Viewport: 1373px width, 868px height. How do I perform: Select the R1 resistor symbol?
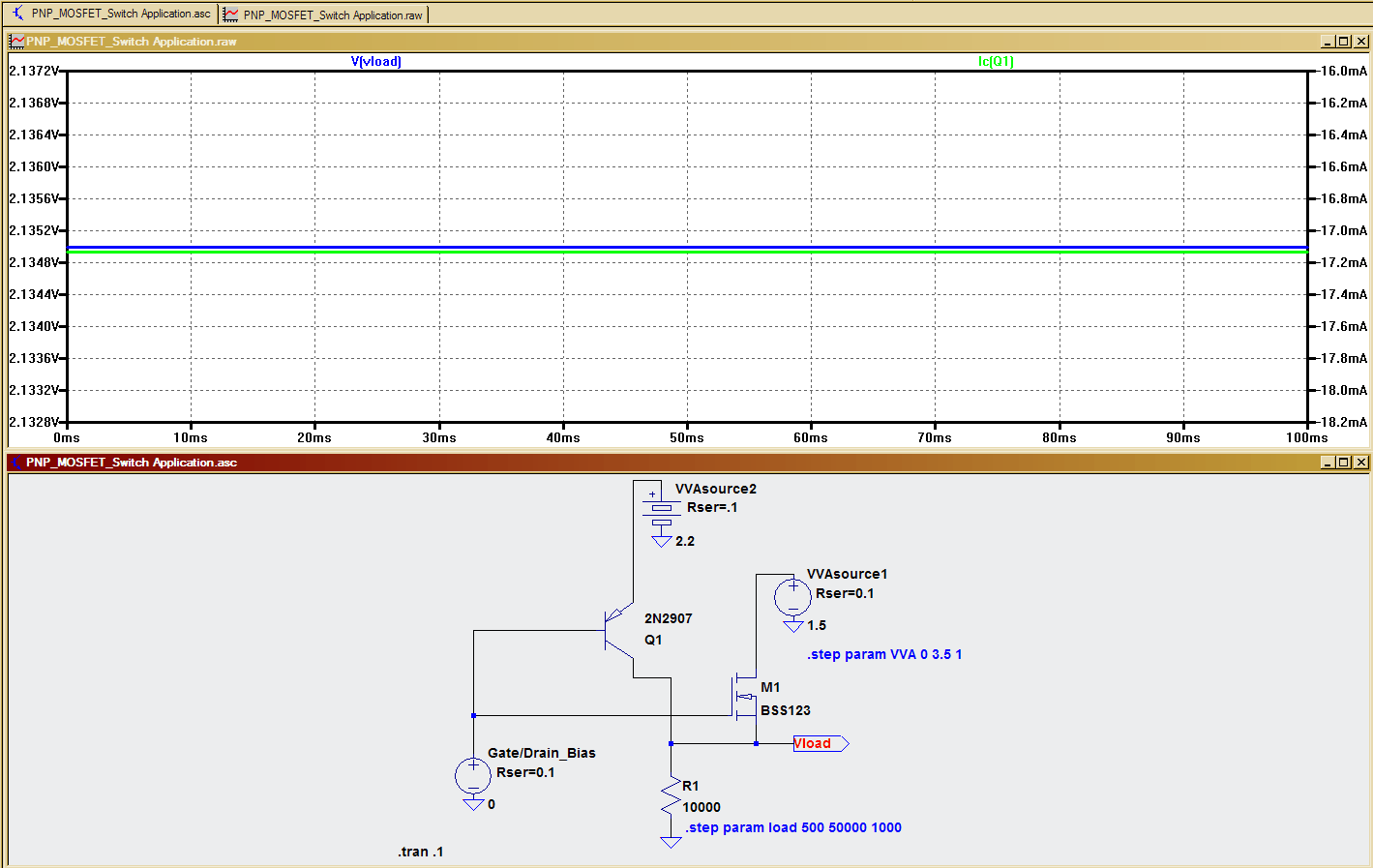click(671, 796)
